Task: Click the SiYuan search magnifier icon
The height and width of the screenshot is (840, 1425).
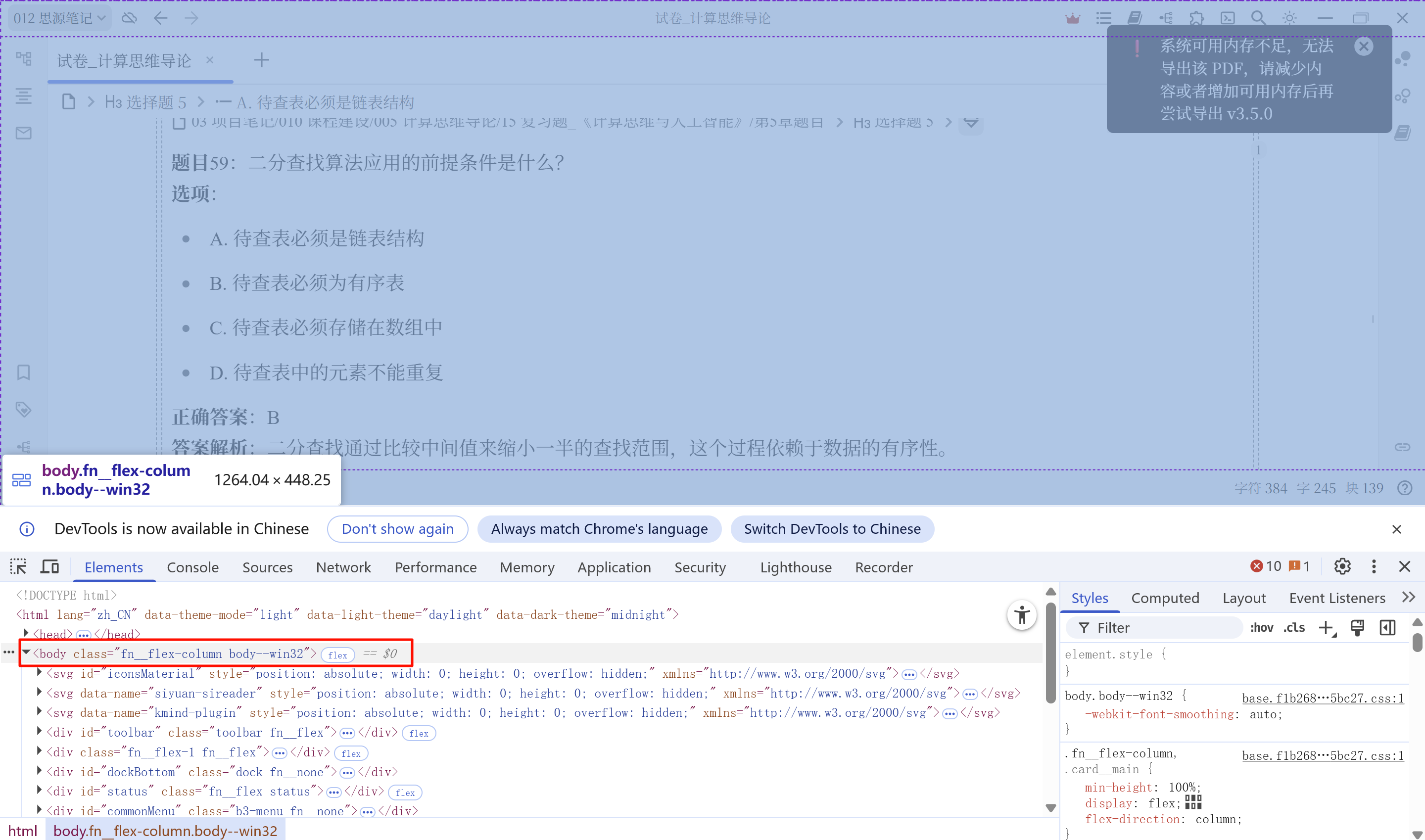Action: (x=1258, y=18)
